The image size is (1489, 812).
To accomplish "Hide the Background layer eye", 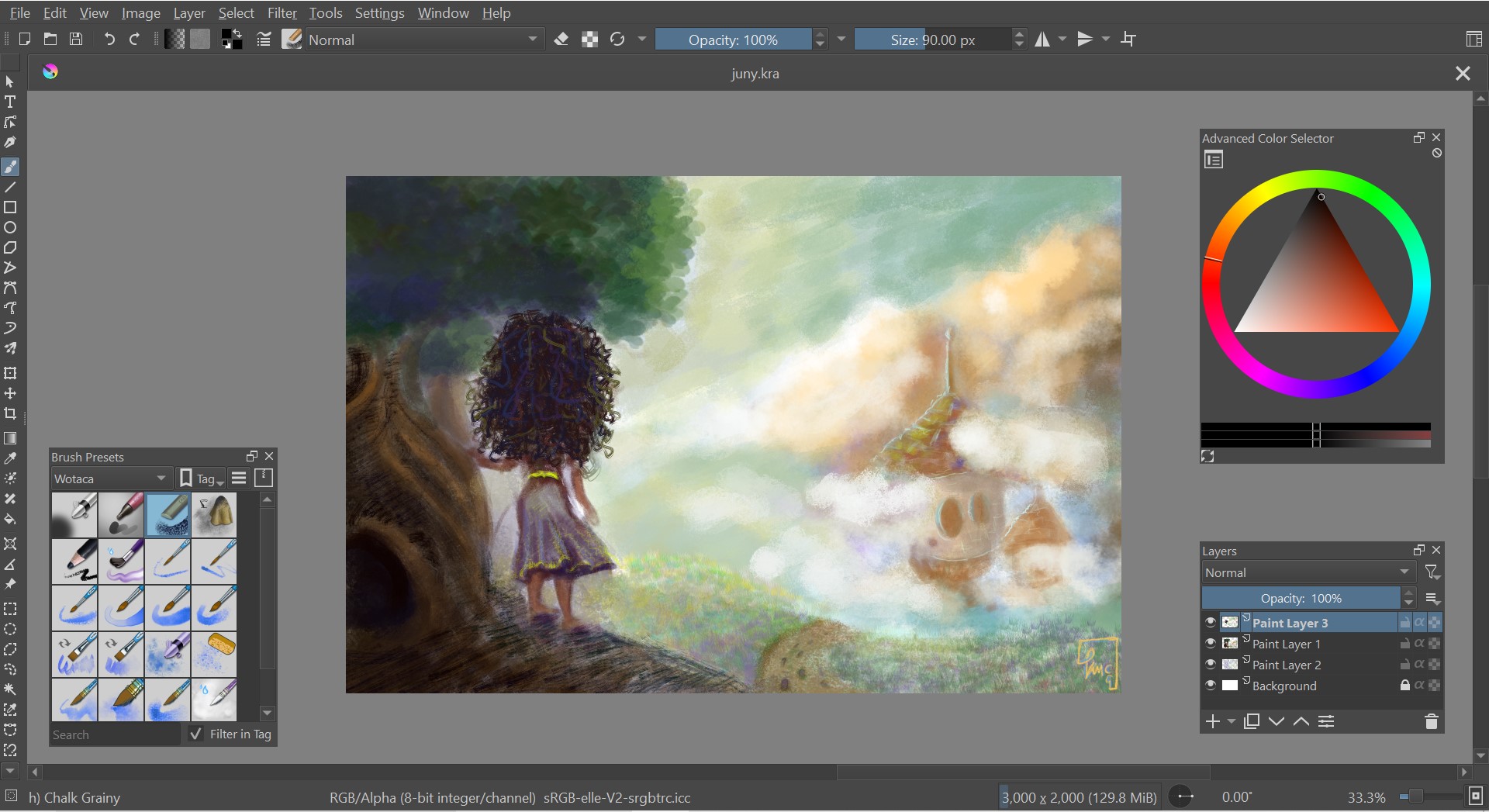I will coord(1211,685).
